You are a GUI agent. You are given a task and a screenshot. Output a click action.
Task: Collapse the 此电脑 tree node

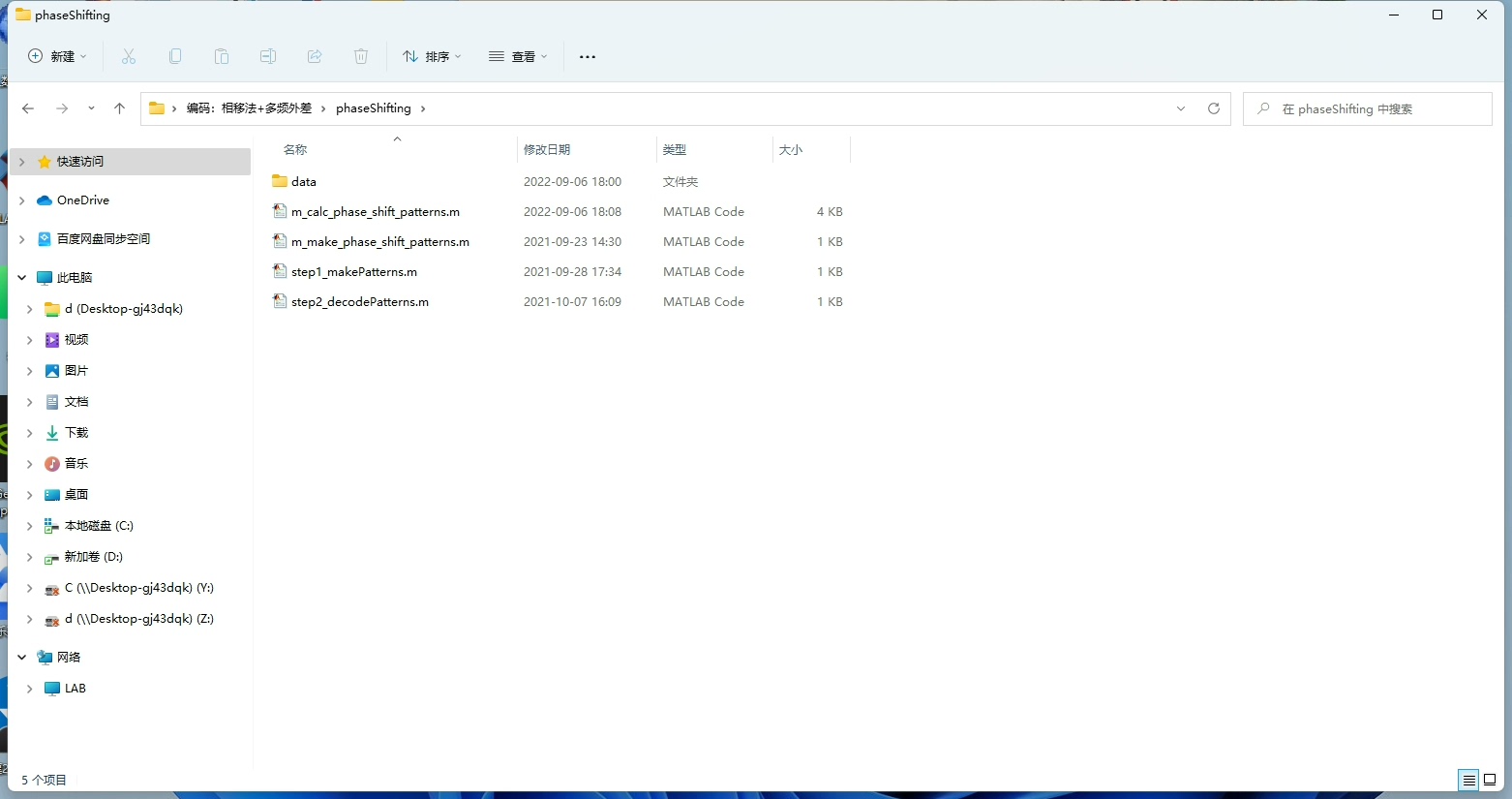21,278
